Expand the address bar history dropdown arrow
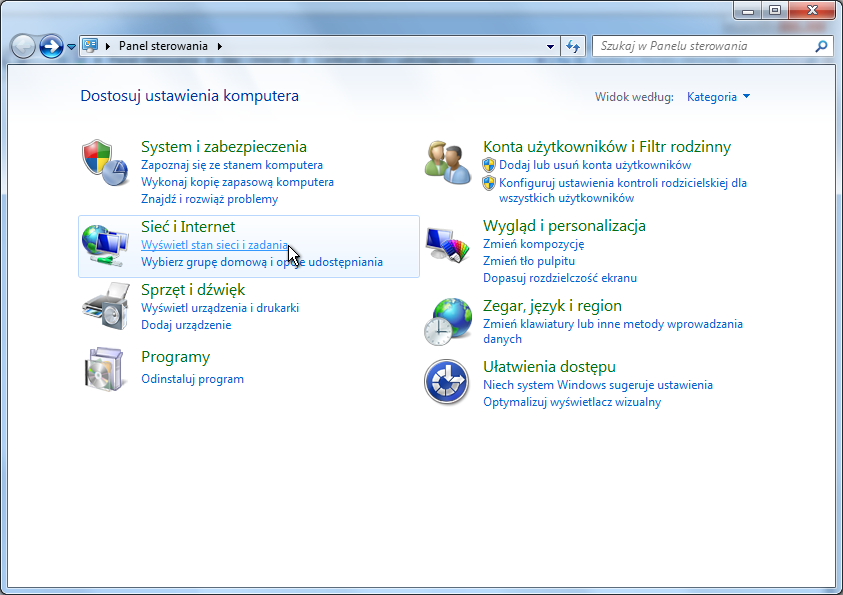Viewport: 843px width, 595px height. click(551, 46)
